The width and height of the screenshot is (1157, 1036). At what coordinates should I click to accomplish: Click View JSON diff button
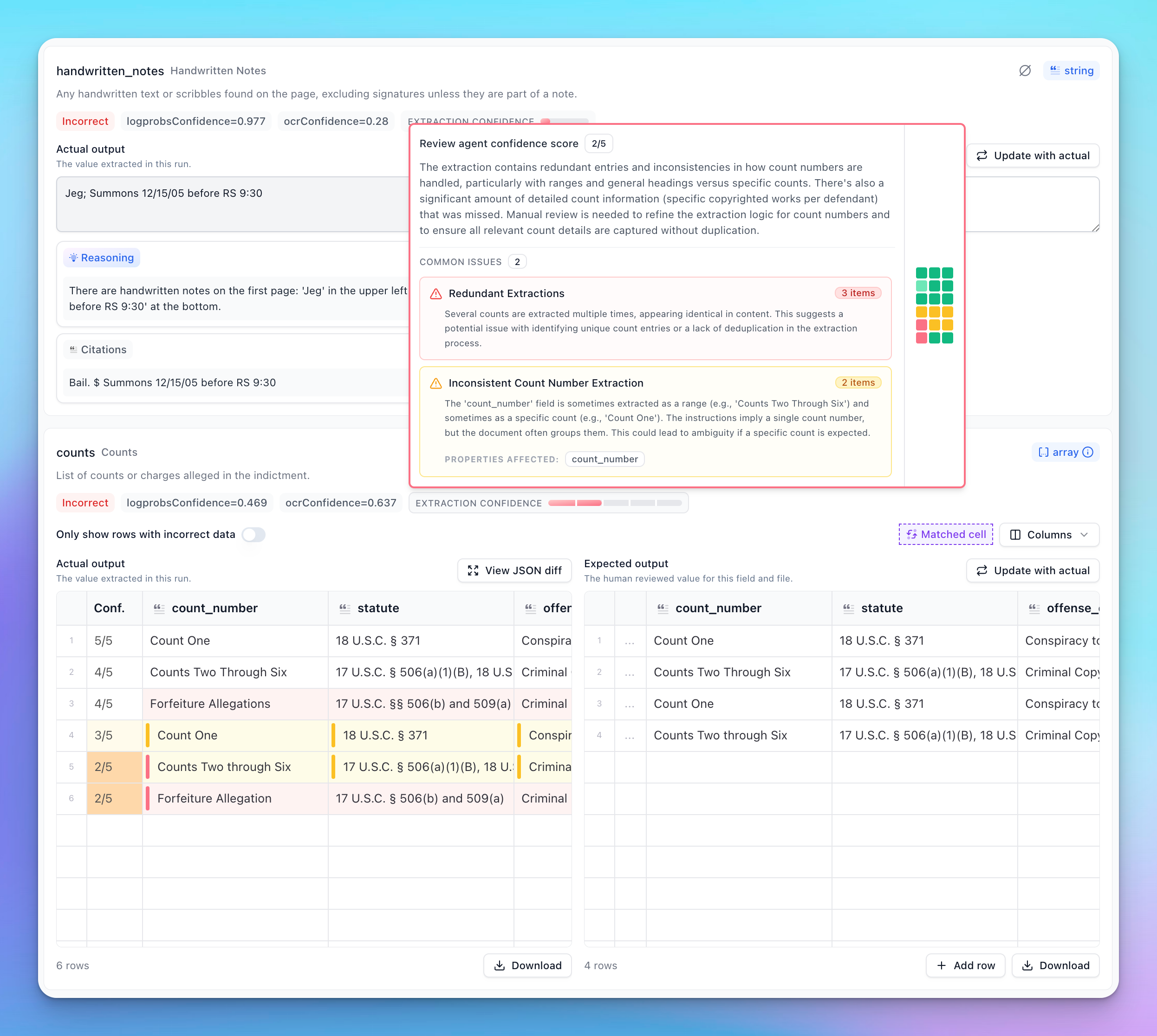coord(514,570)
